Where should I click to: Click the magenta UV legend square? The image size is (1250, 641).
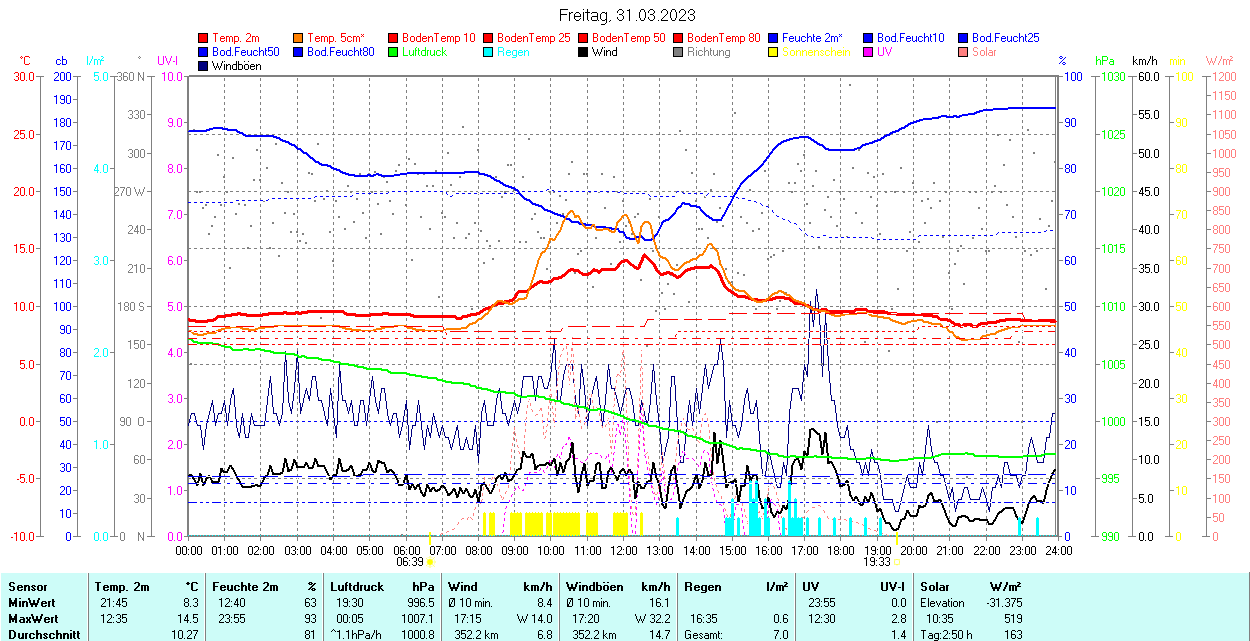click(869, 52)
